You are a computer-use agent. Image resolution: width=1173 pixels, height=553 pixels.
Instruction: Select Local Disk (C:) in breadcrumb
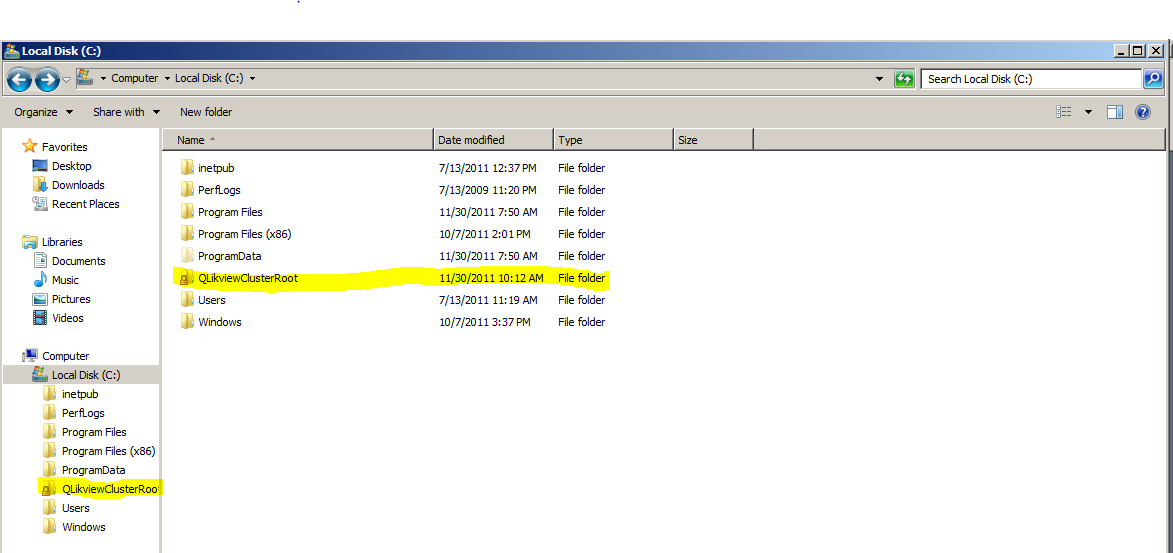[209, 78]
